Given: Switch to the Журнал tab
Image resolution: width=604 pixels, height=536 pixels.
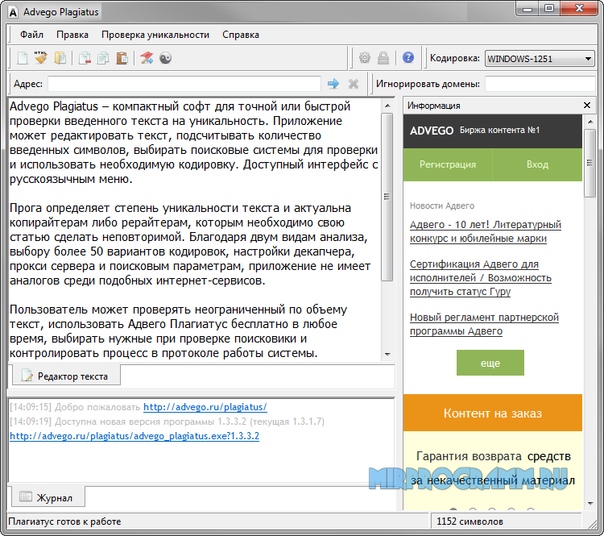Looking at the screenshot, I should (48, 497).
